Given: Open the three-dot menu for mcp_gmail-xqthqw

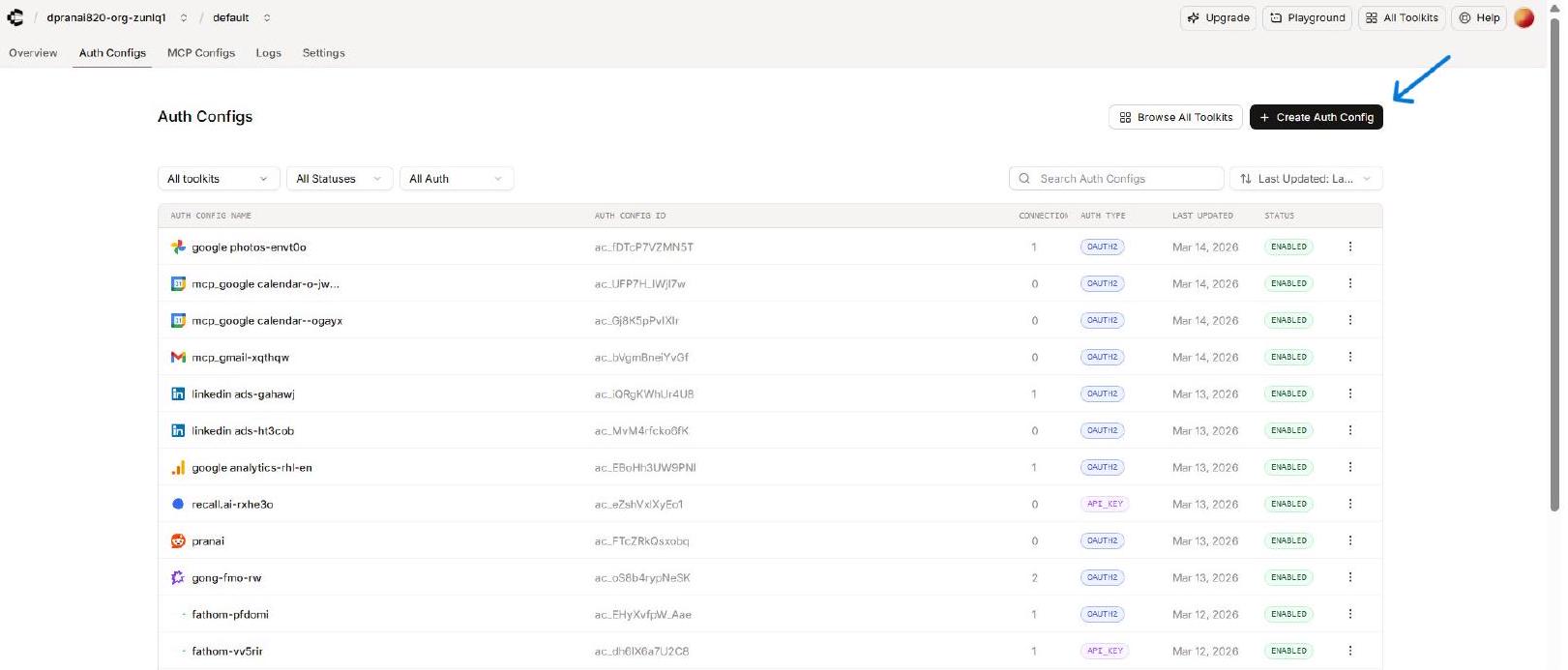Looking at the screenshot, I should (x=1350, y=357).
